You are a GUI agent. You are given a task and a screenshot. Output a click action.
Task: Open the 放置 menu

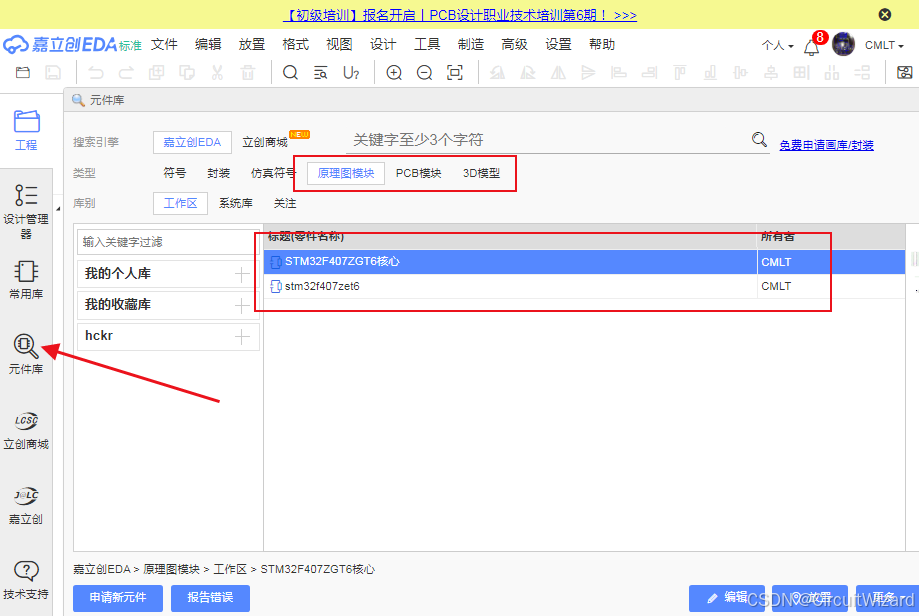pyautogui.click(x=251, y=45)
